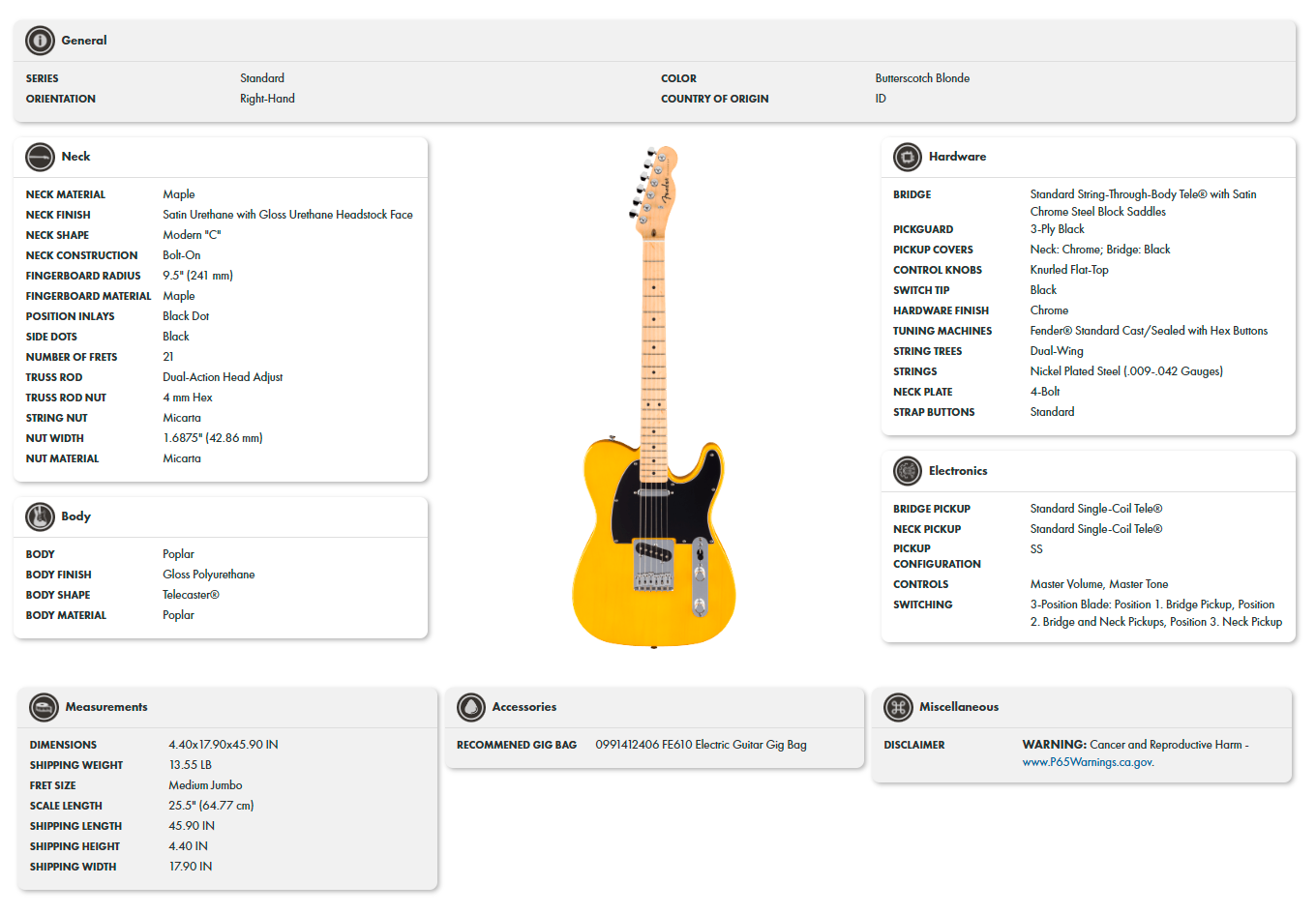Viewport: 1316px width, 914px height.
Task: Click the Electronics section icon
Action: [907, 471]
